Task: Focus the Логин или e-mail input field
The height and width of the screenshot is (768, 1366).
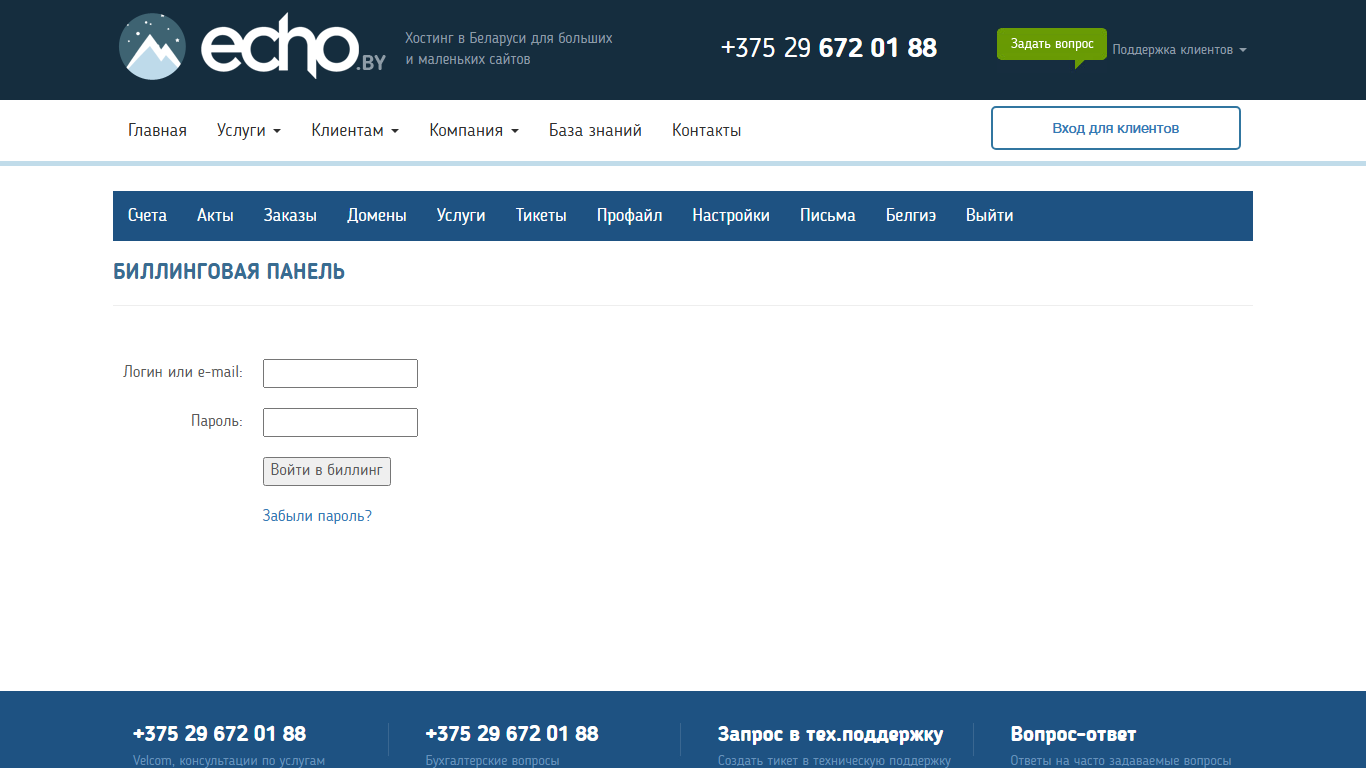Action: coord(340,373)
